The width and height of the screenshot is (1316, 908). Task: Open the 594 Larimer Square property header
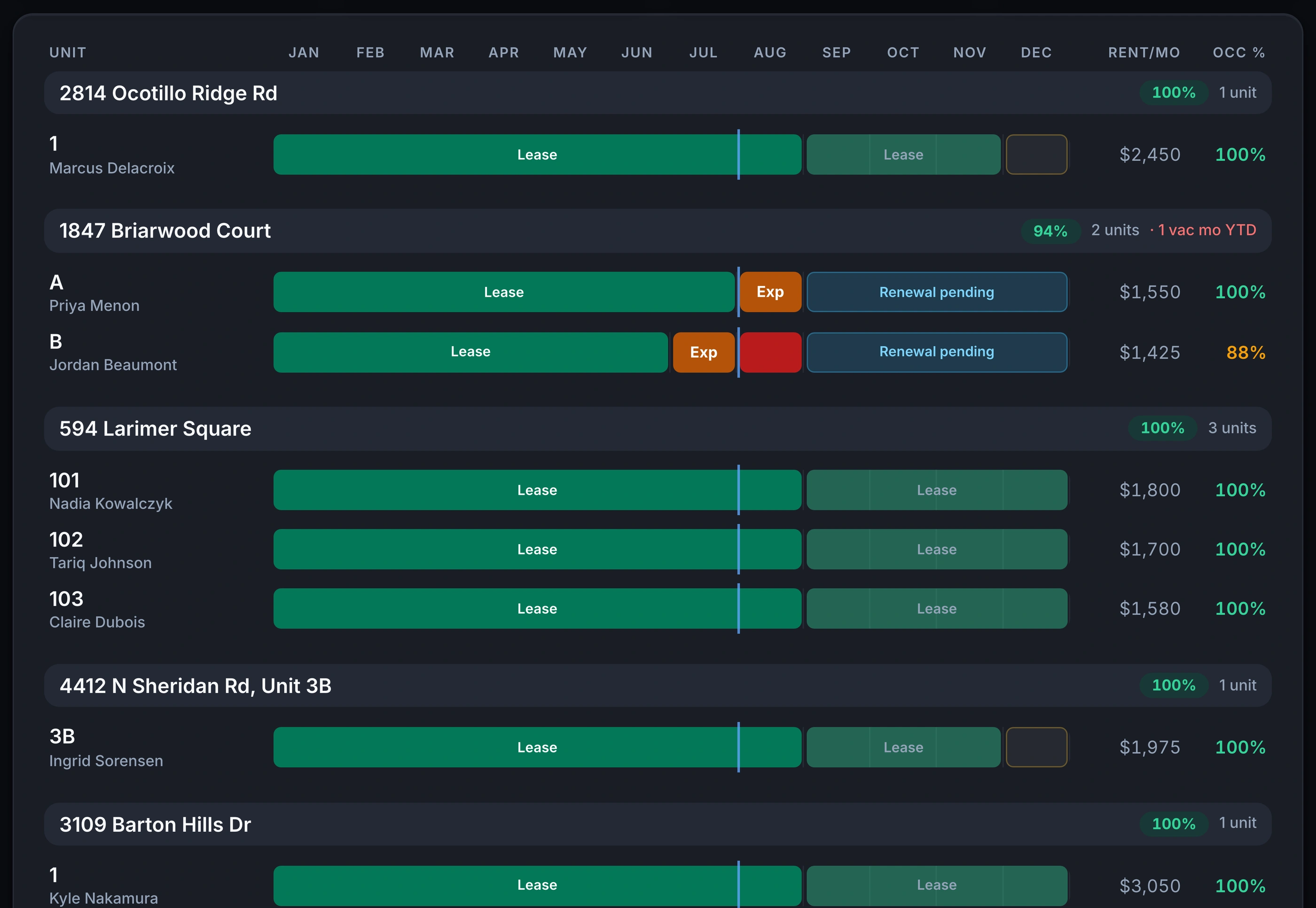658,428
